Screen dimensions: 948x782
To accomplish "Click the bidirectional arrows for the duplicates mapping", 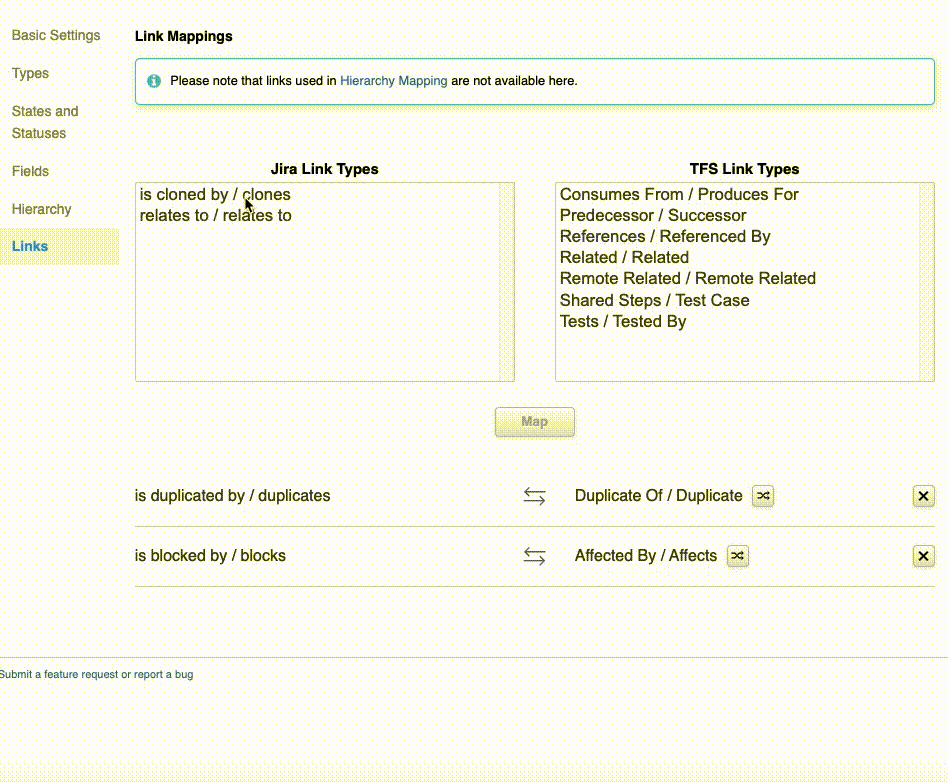I will [x=534, y=496].
